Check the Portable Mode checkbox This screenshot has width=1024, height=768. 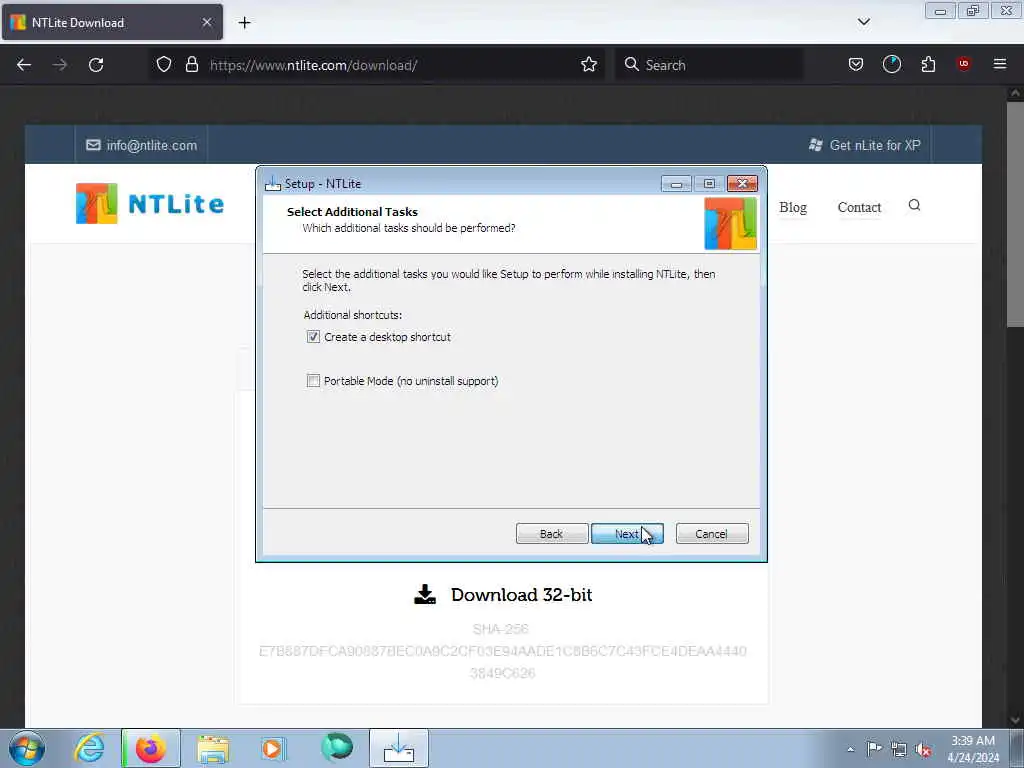coord(313,381)
